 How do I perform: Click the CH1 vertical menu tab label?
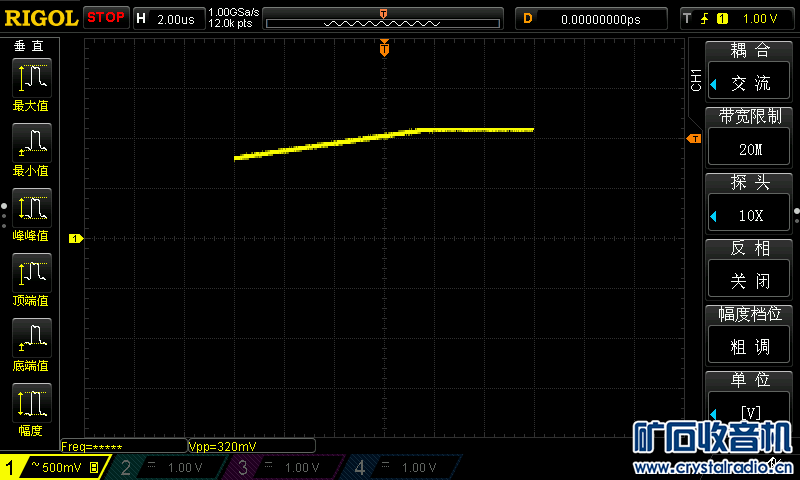coord(695,80)
